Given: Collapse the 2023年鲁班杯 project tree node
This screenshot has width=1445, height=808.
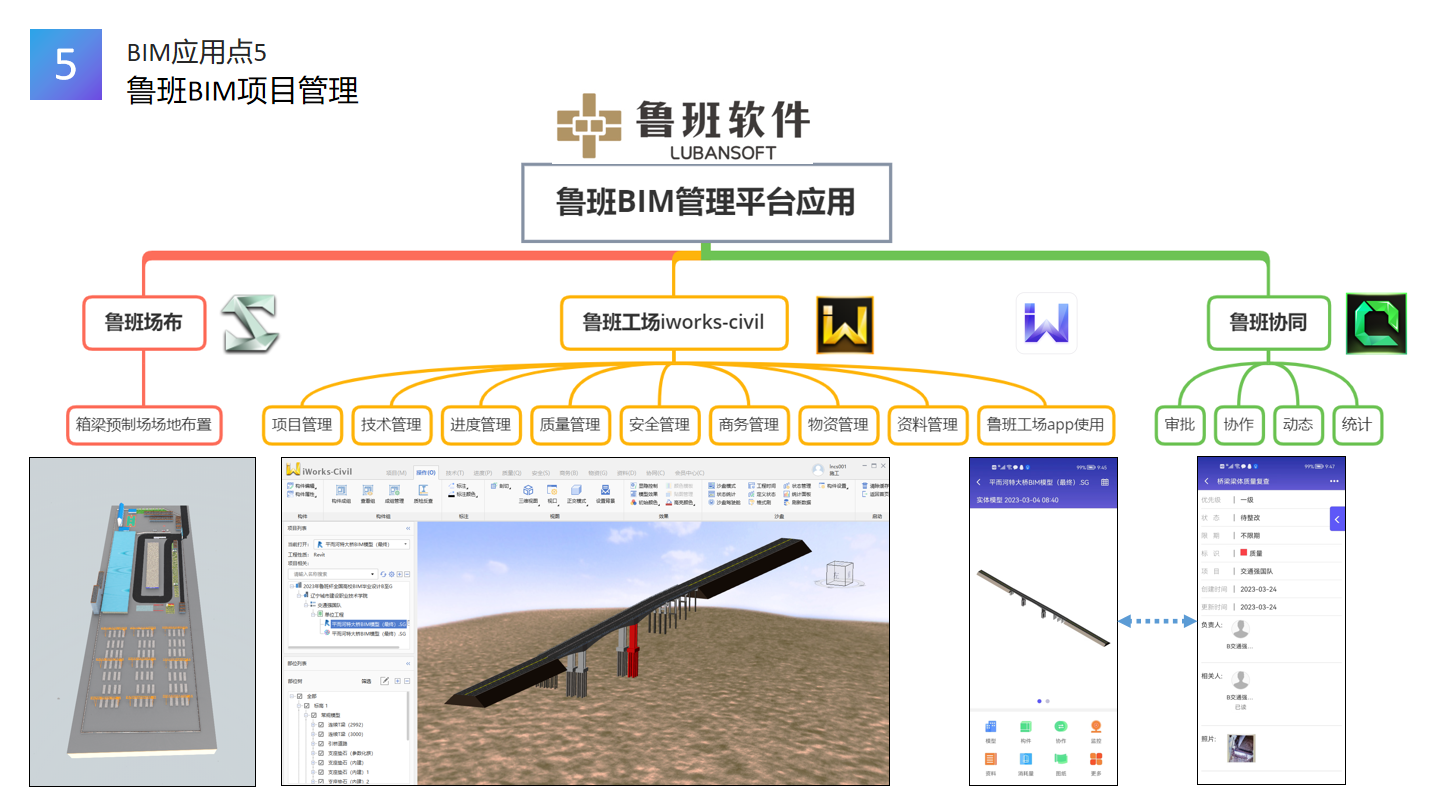Looking at the screenshot, I should point(292,586).
